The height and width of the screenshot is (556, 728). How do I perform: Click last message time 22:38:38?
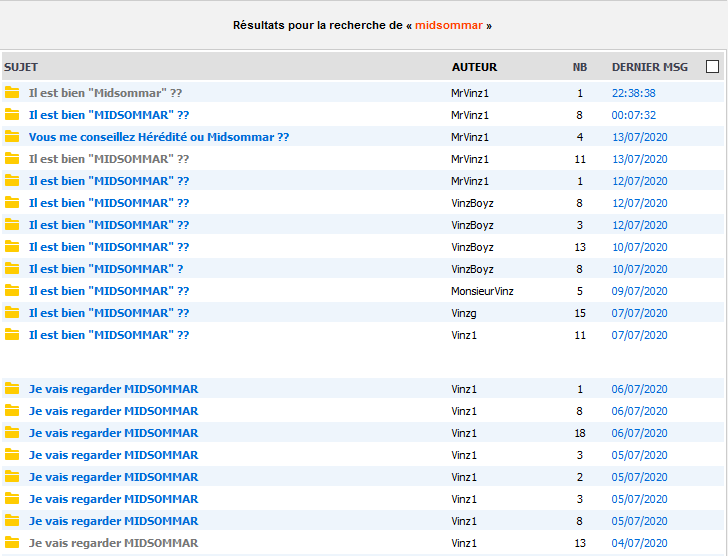tap(633, 93)
